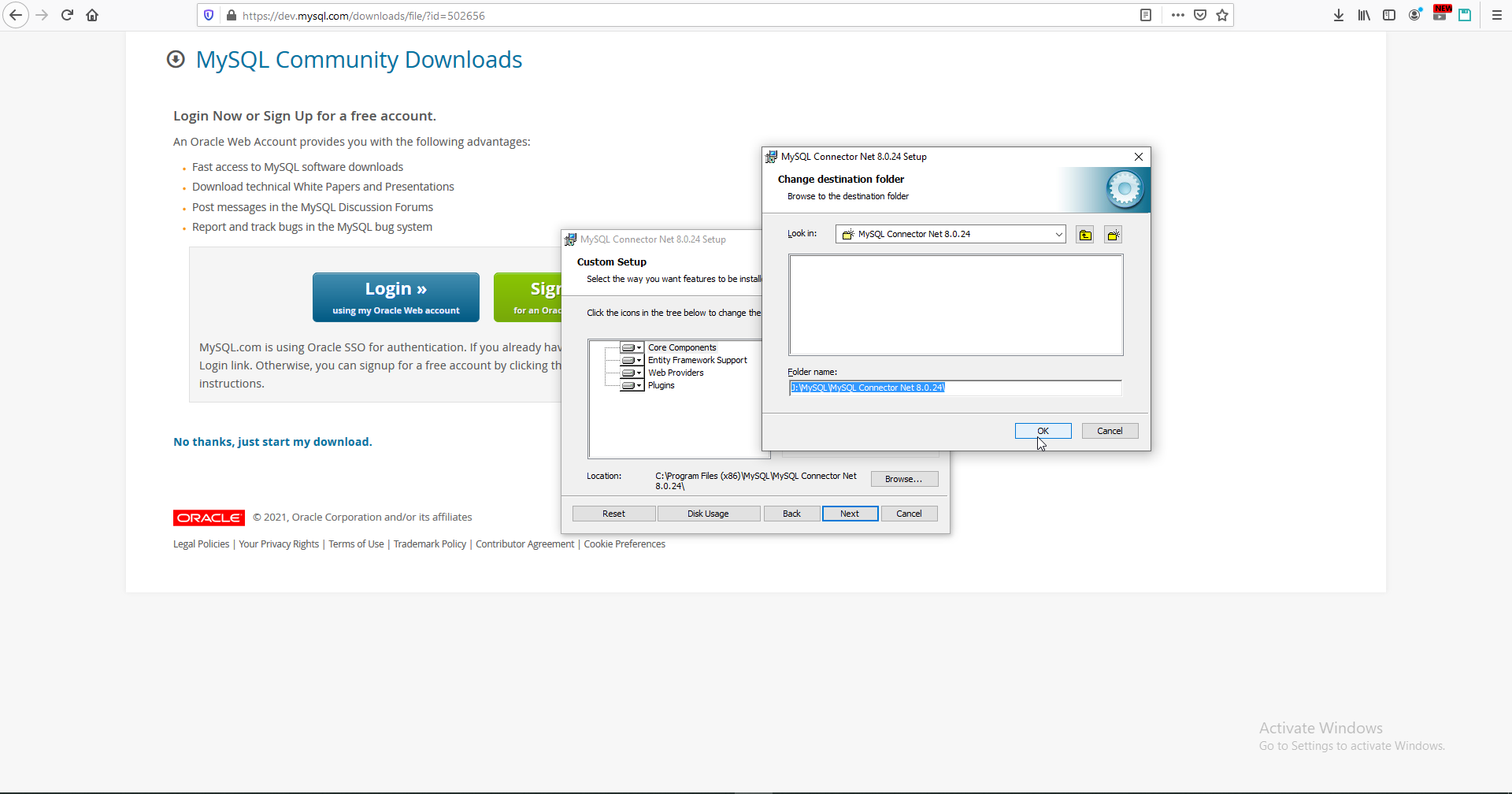The image size is (1512, 794).
Task: Click Back in the Custom Setup wizard
Action: point(791,514)
